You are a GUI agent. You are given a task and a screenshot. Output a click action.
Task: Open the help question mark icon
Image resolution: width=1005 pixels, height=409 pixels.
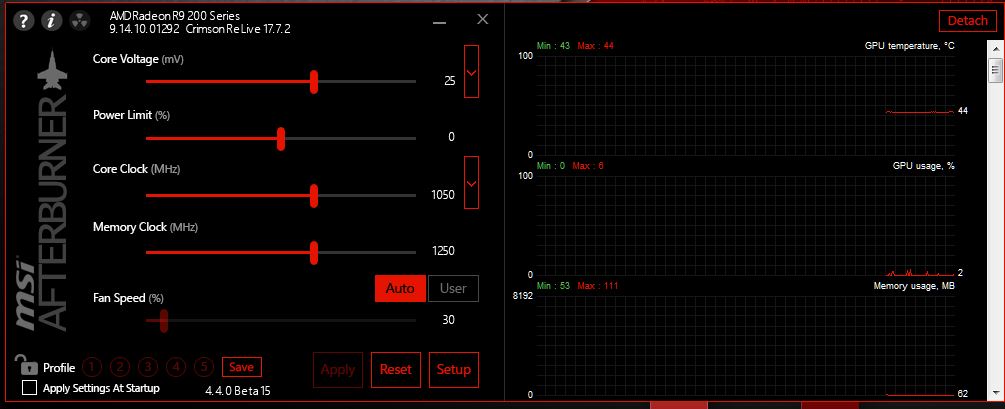(x=24, y=21)
